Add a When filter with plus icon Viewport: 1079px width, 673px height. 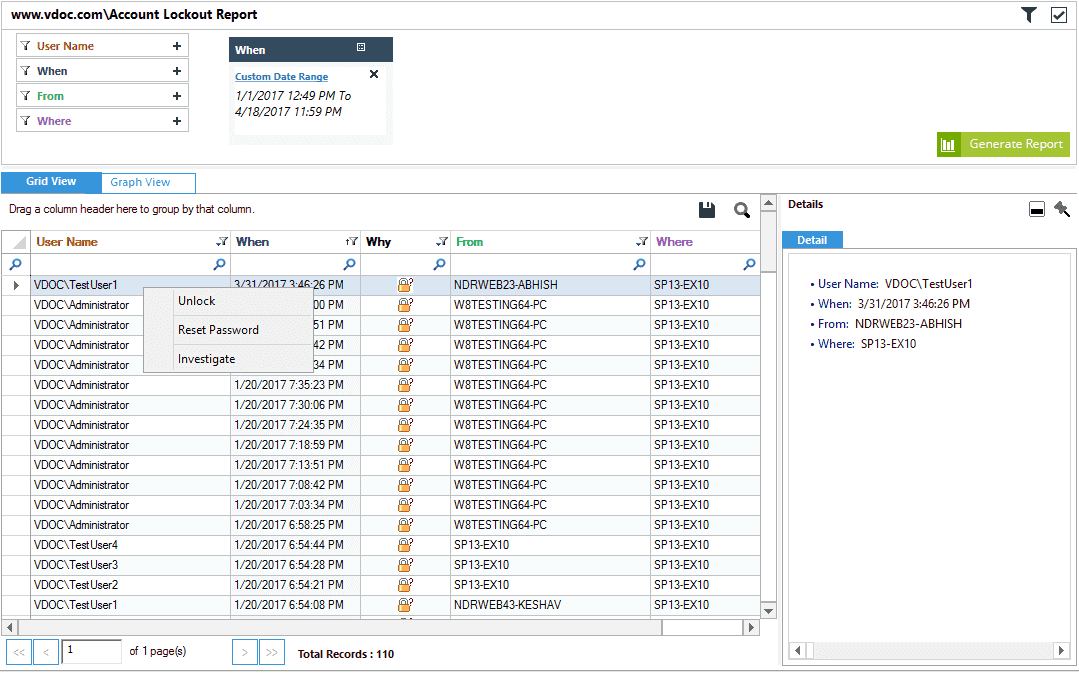pos(177,71)
